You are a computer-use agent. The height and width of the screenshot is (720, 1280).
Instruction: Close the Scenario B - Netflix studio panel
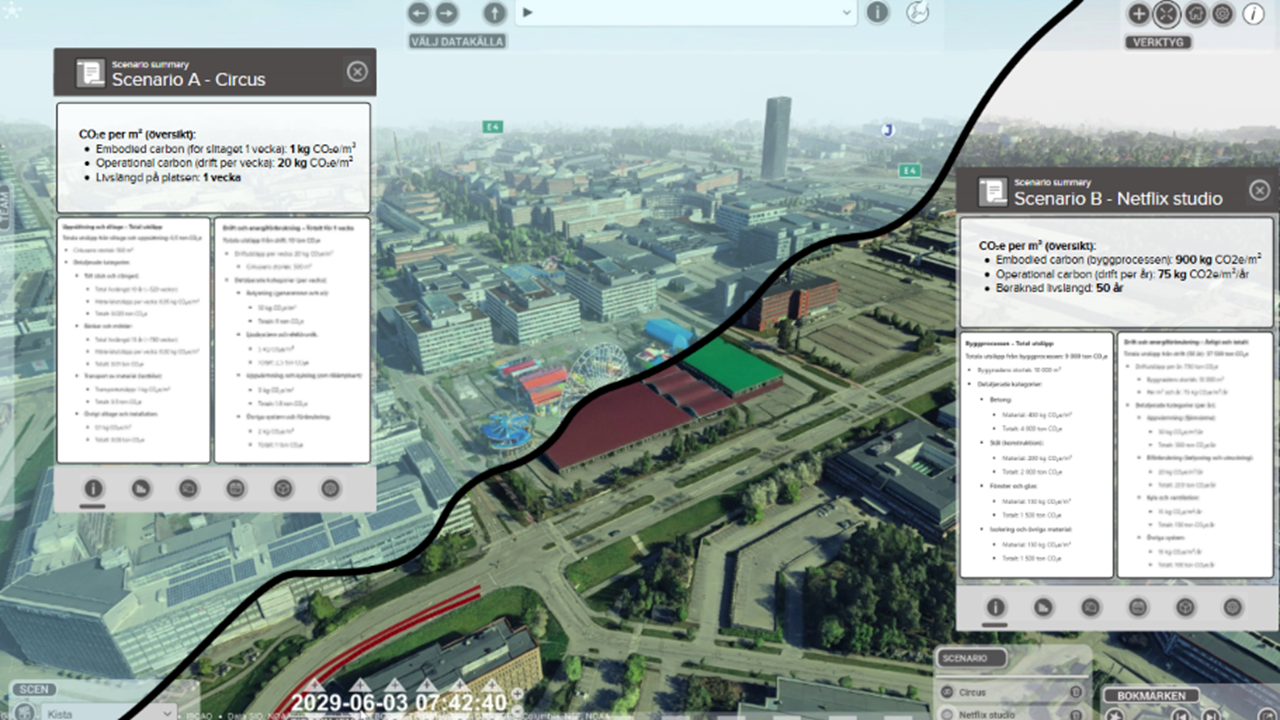pos(1260,190)
